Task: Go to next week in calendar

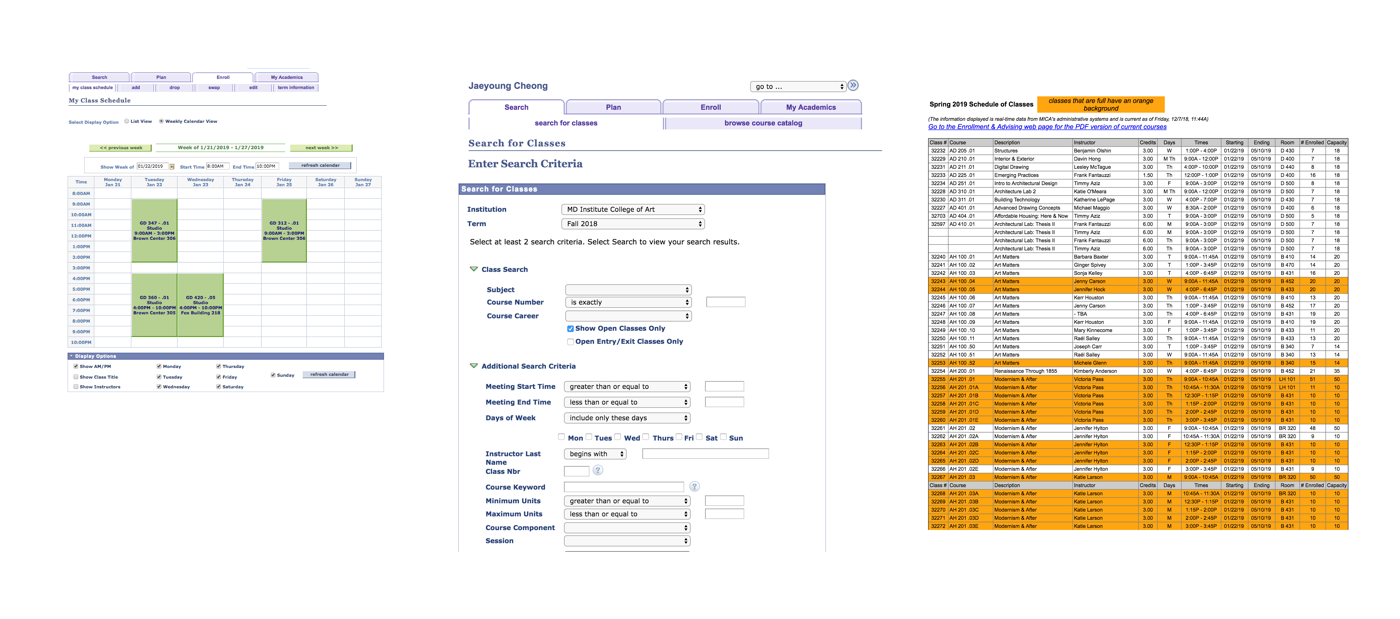Action: click(321, 148)
